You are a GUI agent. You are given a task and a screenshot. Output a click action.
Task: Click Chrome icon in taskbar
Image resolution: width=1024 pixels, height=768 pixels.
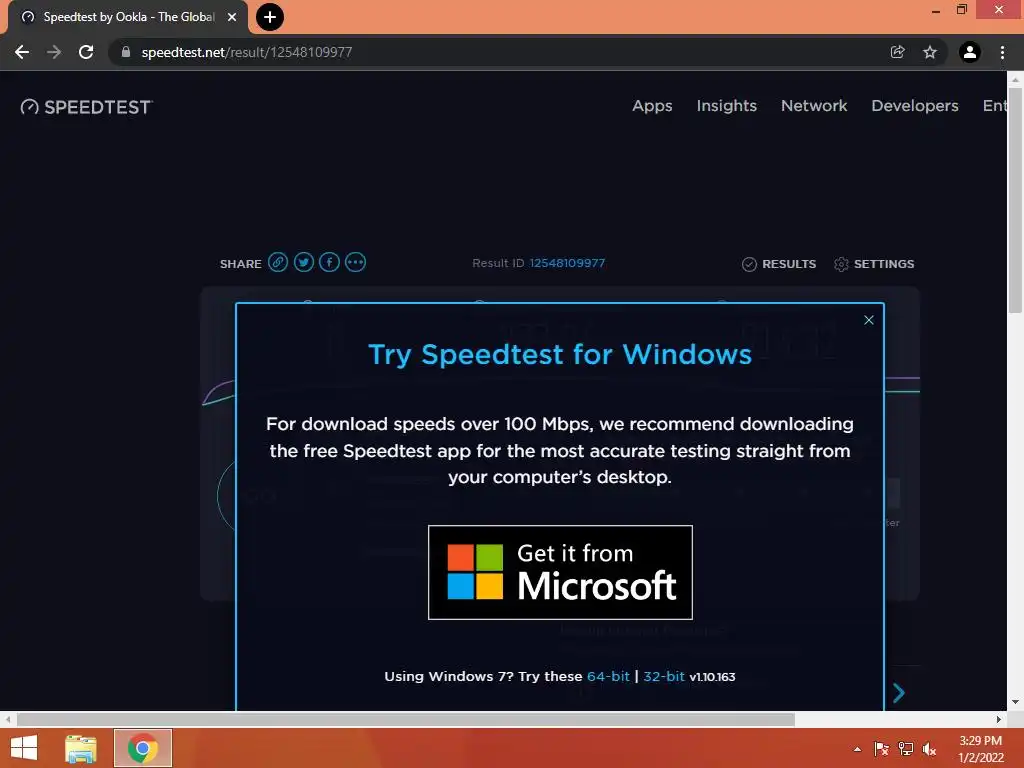click(142, 748)
